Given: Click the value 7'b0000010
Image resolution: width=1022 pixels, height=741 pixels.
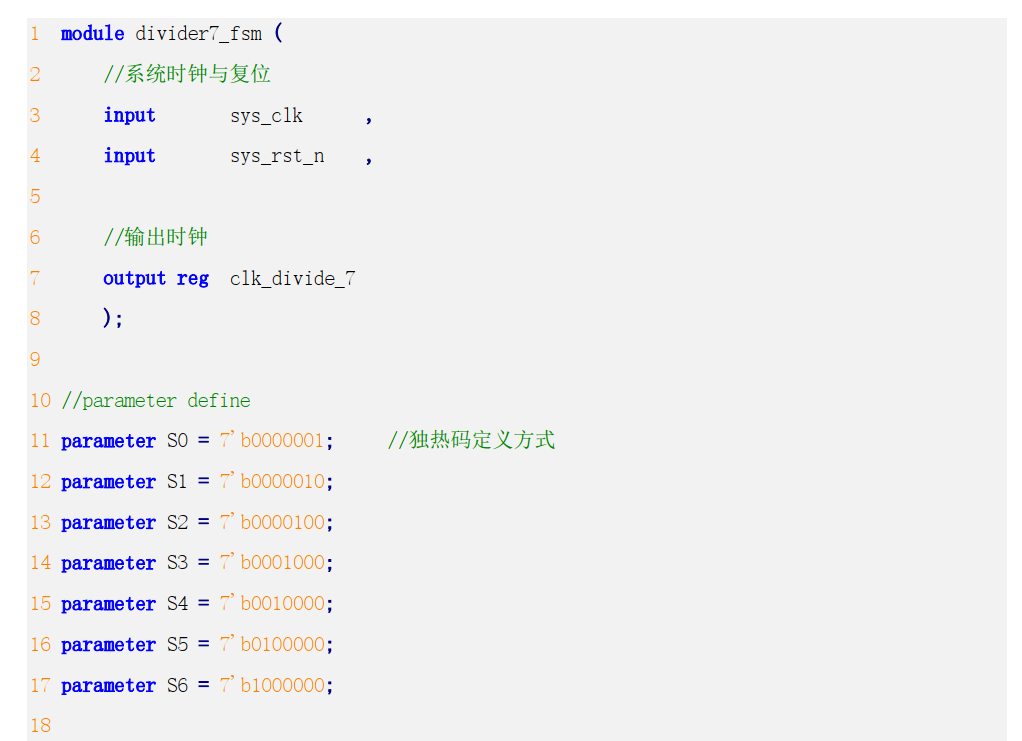Looking at the screenshot, I should tap(272, 482).
